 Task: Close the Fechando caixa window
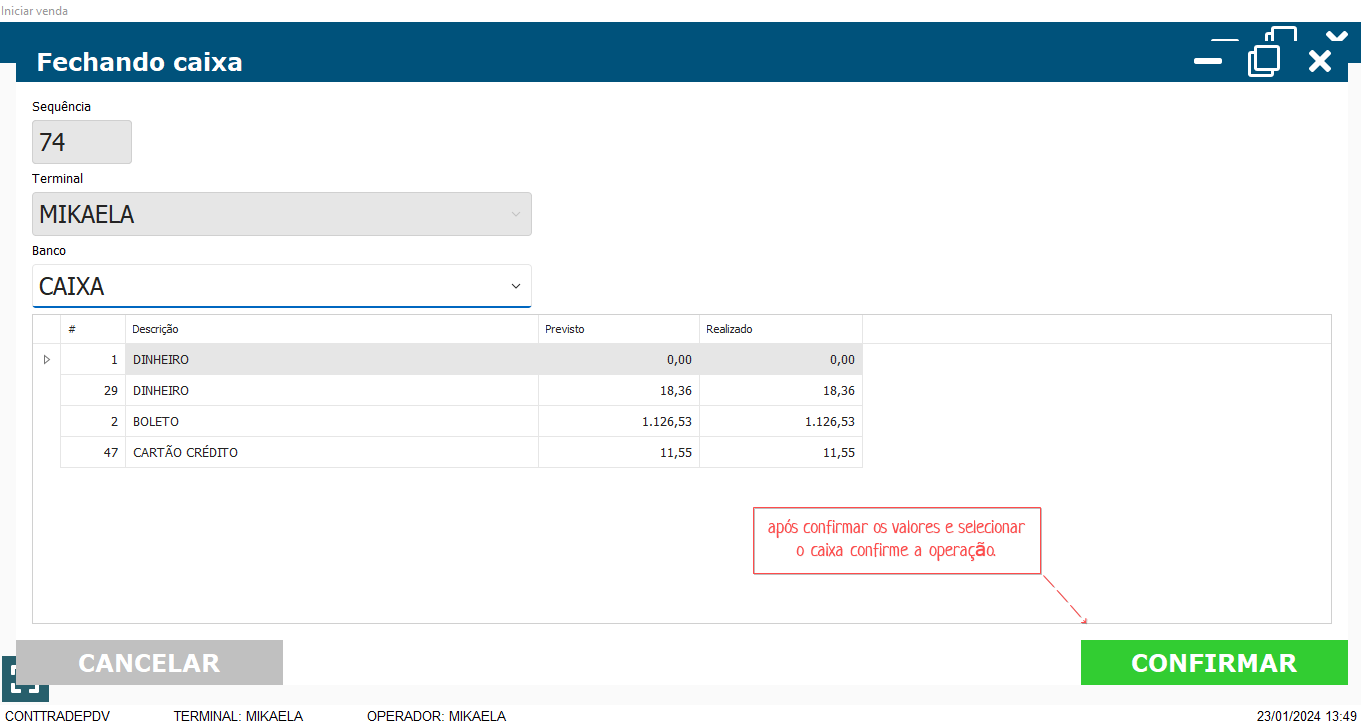coord(1320,61)
